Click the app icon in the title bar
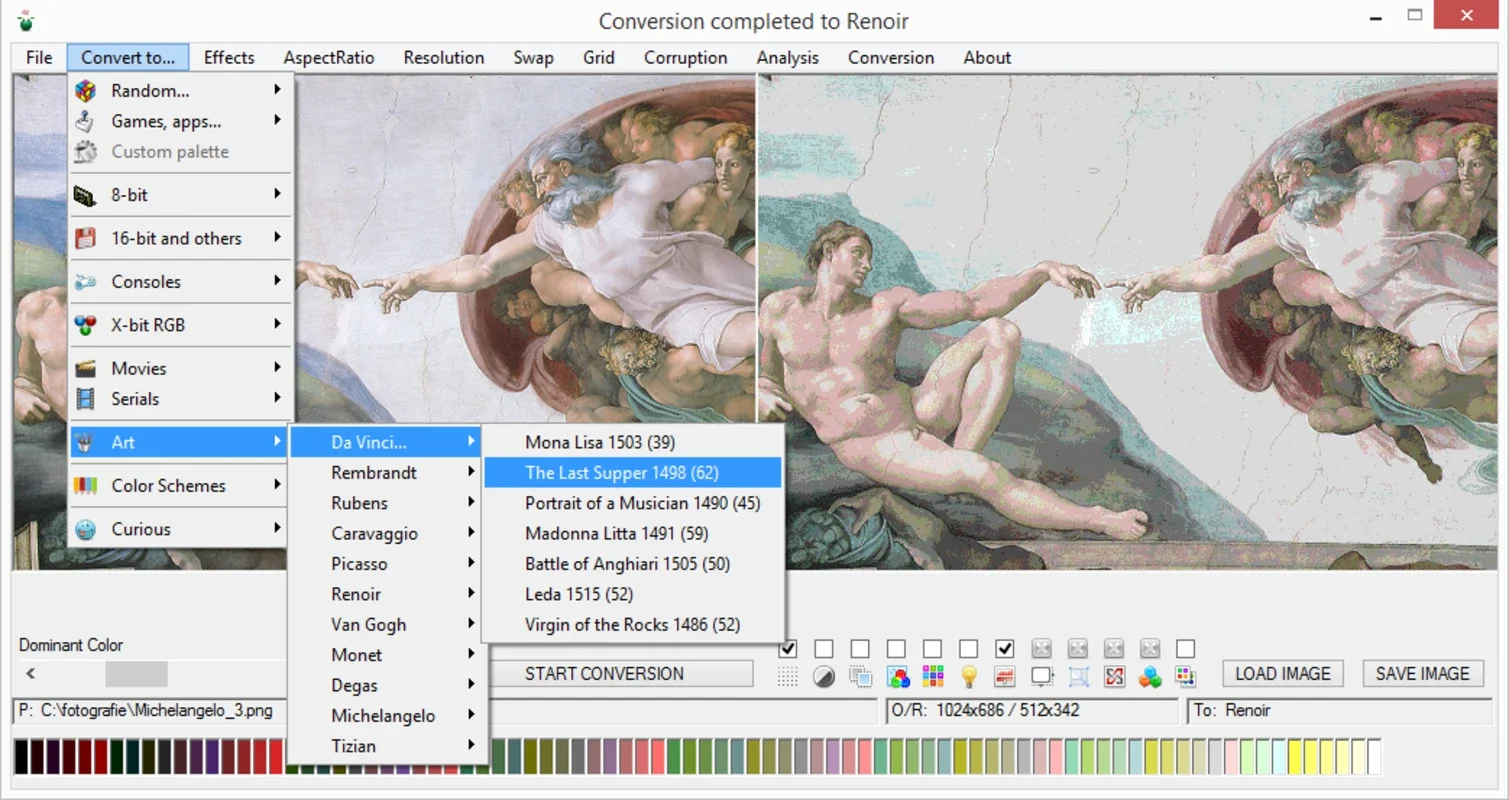The width and height of the screenshot is (1509, 800). [x=25, y=20]
